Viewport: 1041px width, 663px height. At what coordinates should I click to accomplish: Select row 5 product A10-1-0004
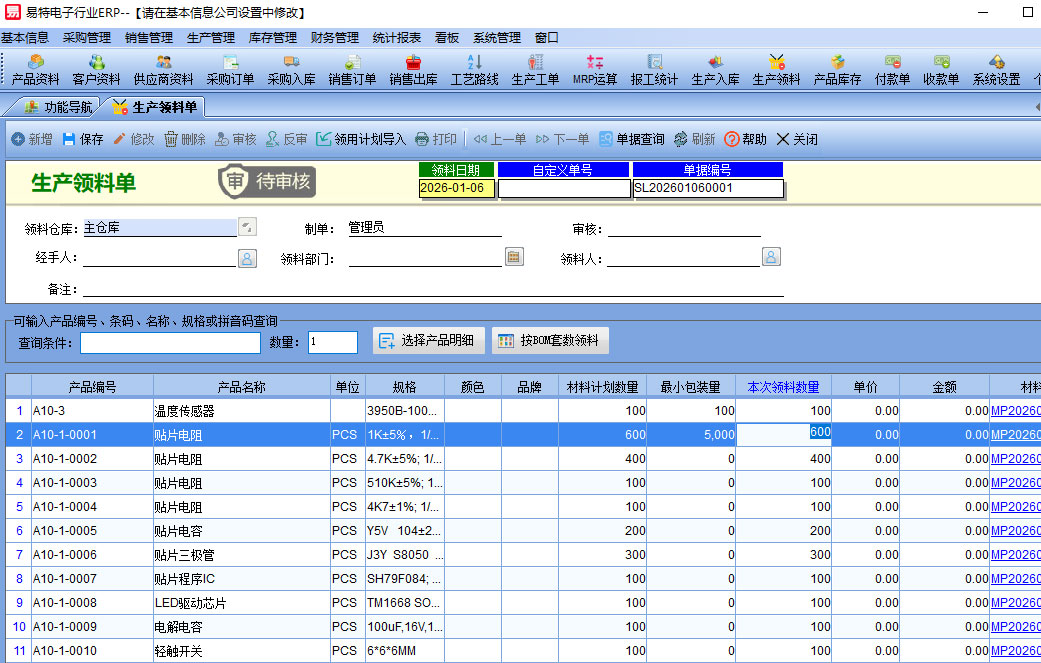(92, 507)
